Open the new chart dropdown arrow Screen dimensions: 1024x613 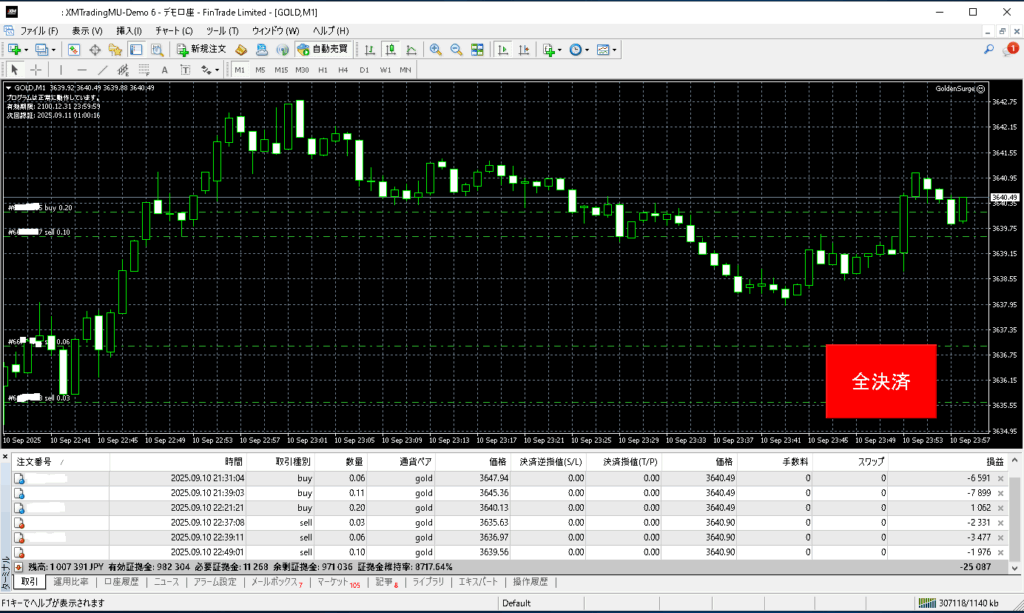pos(26,49)
